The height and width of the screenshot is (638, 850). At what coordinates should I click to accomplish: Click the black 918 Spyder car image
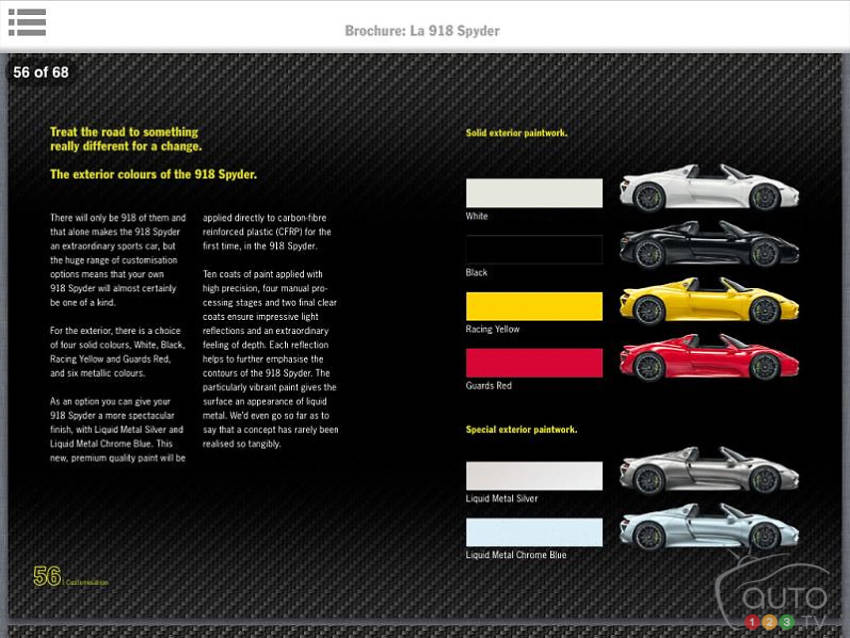coord(709,244)
